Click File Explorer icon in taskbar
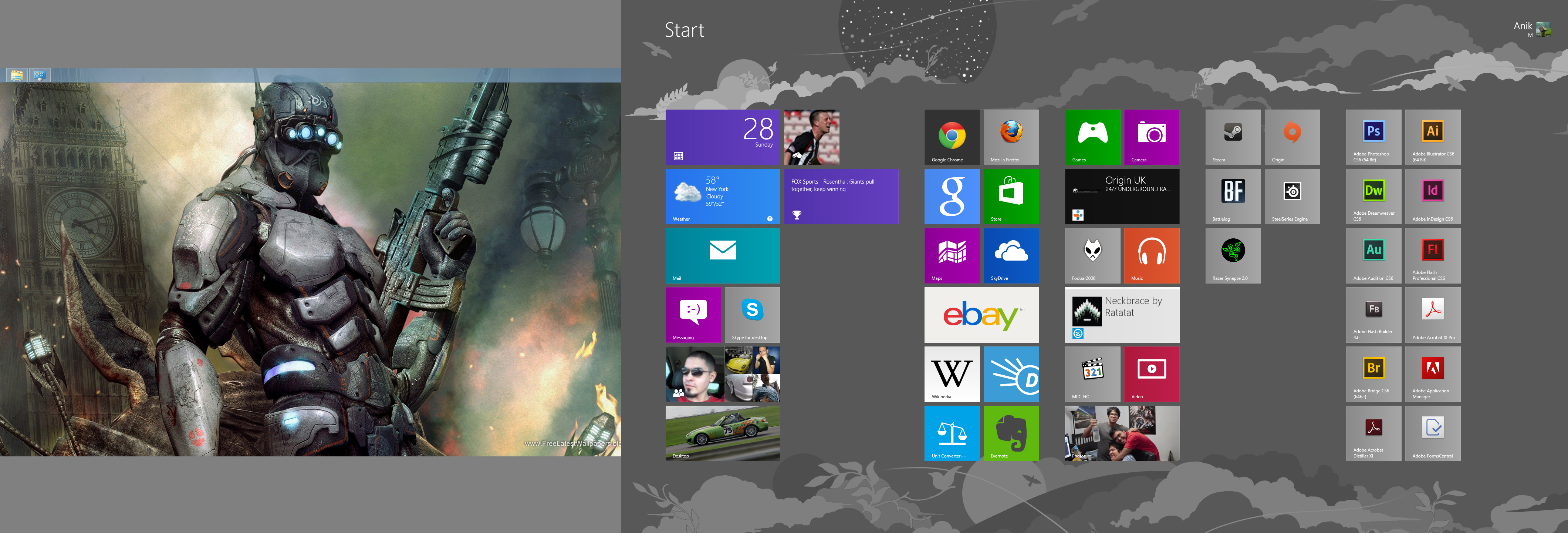 [x=16, y=75]
